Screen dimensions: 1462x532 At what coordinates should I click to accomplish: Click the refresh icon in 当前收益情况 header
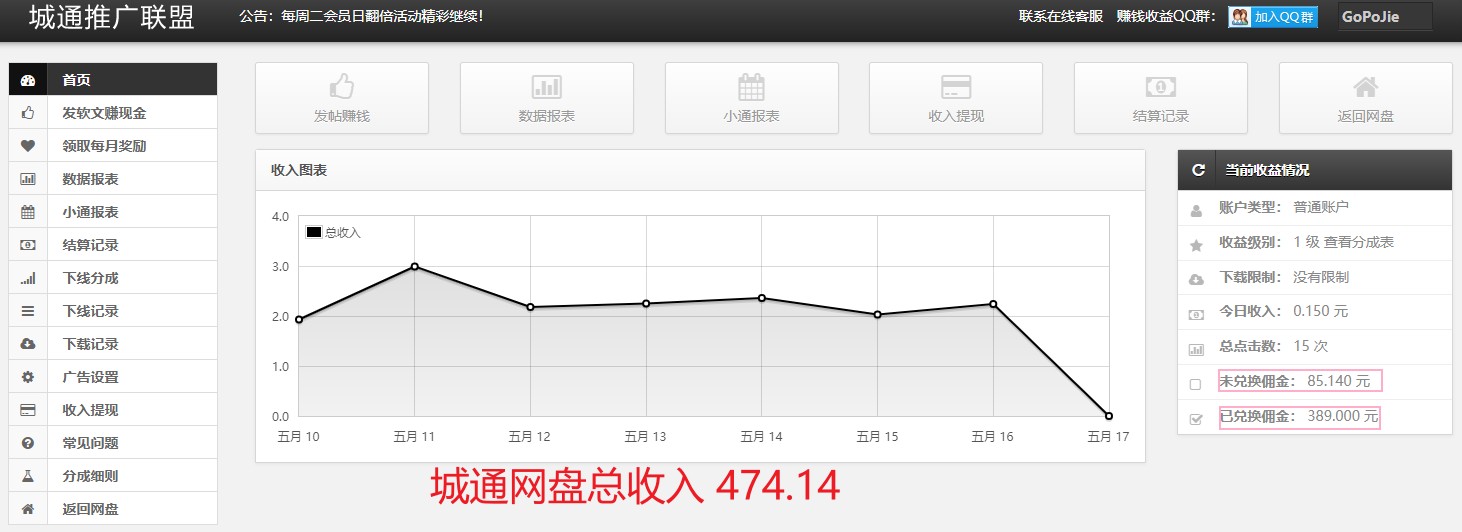click(1198, 170)
